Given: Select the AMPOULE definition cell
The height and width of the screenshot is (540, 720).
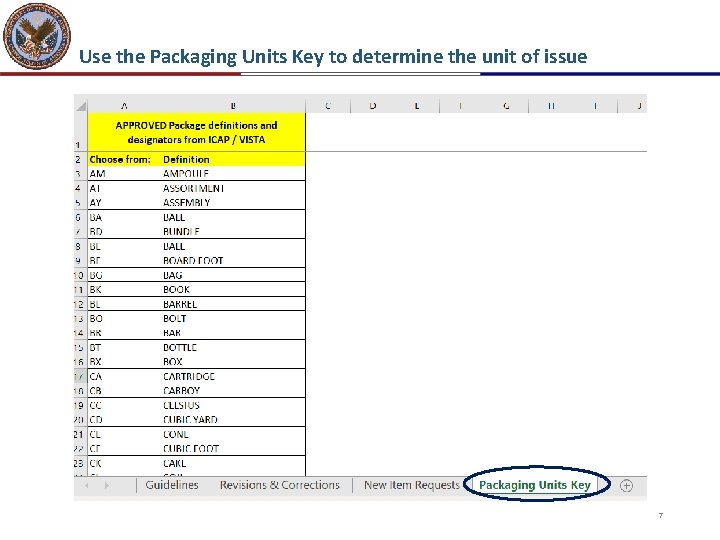Looking at the screenshot, I should pyautogui.click(x=233, y=174).
